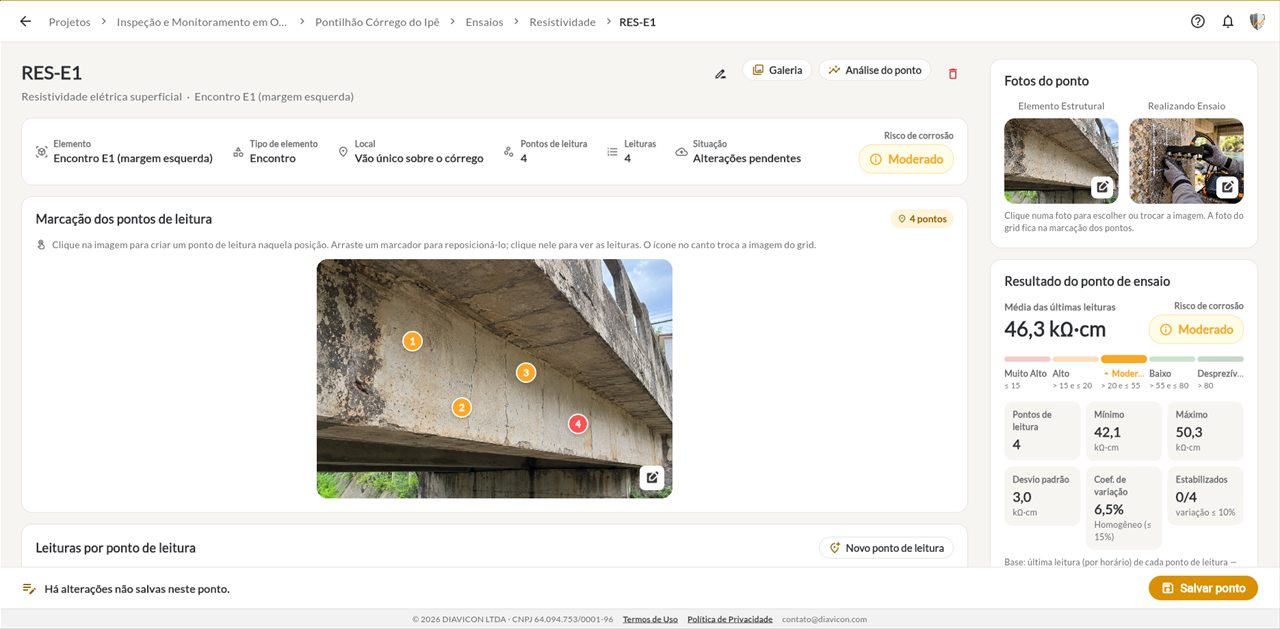Open Inspeção e Monitoramento breadcrumb
Viewport: 1280px width, 629px height.
(x=201, y=21)
